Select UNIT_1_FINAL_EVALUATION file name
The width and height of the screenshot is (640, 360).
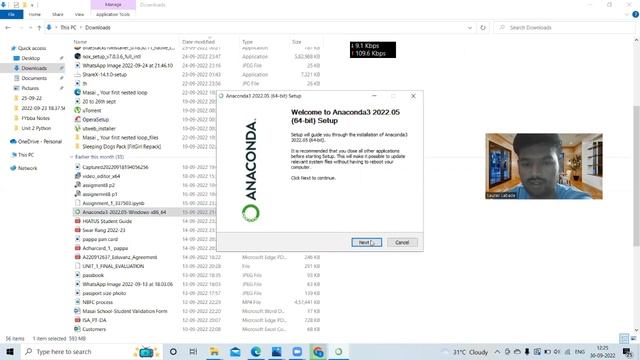coord(113,266)
